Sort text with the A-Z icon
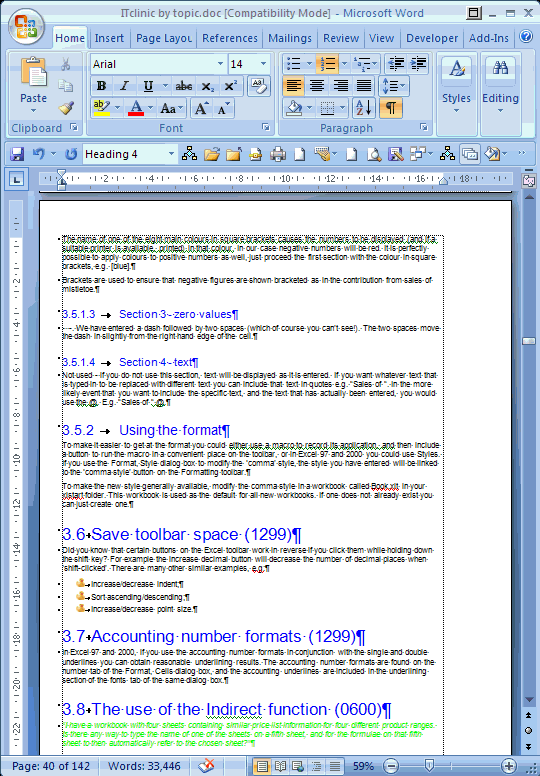This screenshot has width=540, height=776. tap(364, 107)
